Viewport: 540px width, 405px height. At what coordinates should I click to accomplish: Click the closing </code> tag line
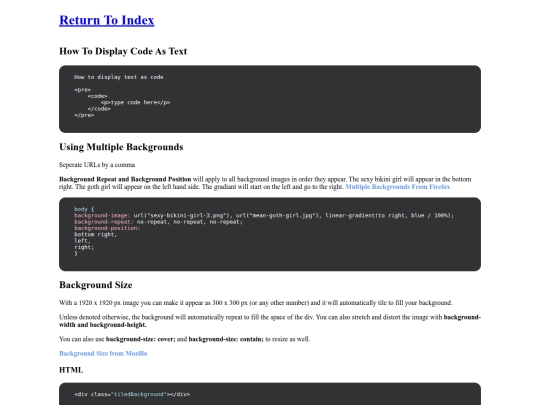(x=99, y=109)
